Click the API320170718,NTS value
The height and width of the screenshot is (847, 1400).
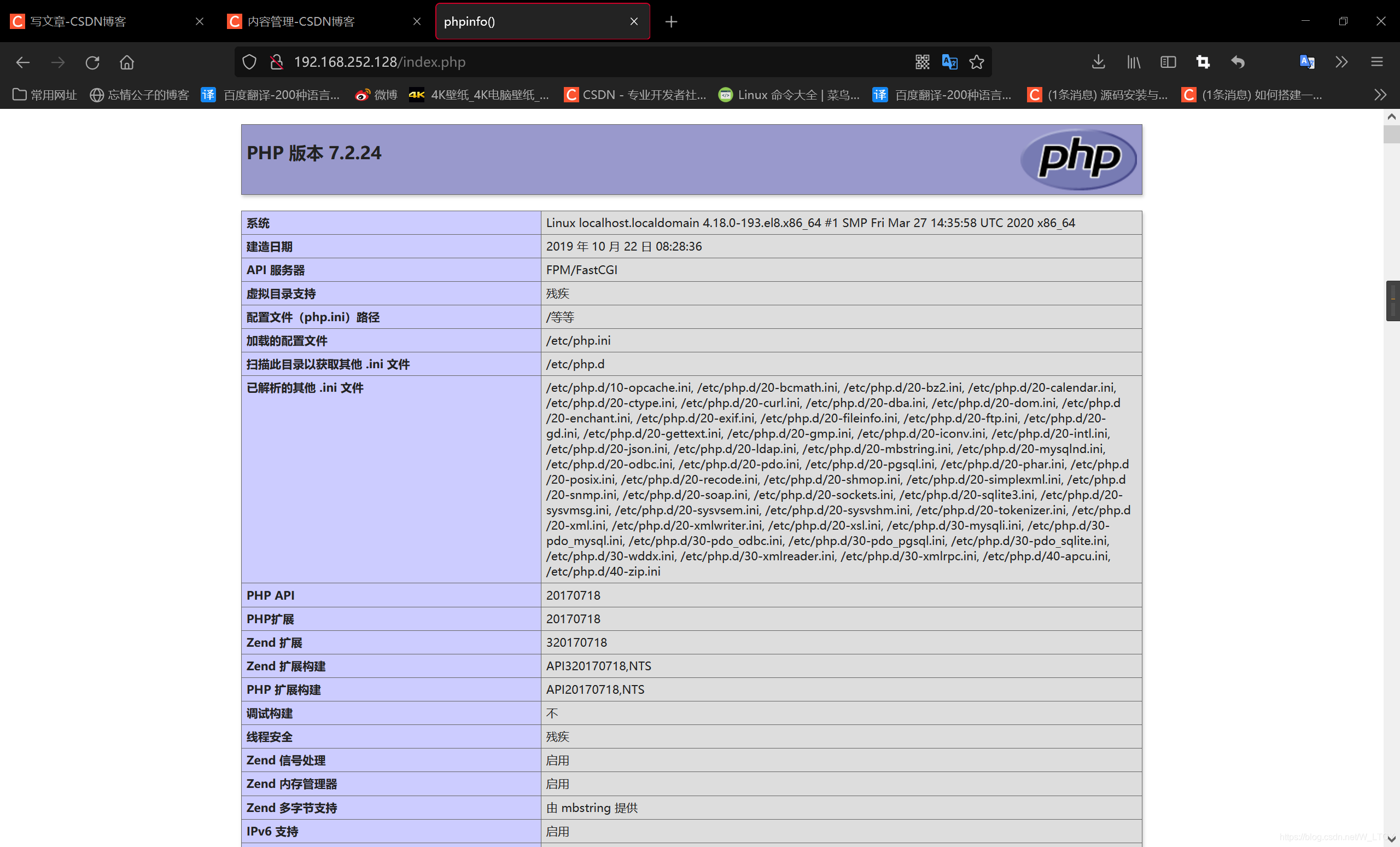click(599, 666)
